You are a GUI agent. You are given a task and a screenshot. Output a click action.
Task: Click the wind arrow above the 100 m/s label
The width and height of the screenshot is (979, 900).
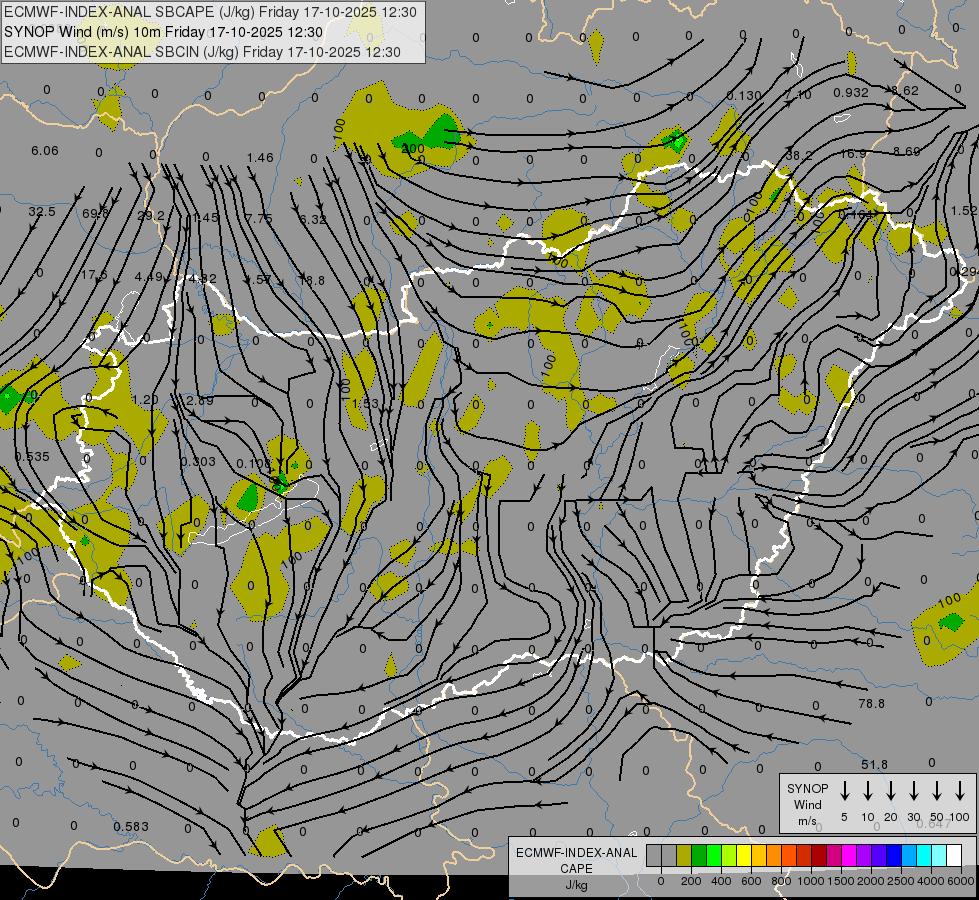[x=960, y=791]
